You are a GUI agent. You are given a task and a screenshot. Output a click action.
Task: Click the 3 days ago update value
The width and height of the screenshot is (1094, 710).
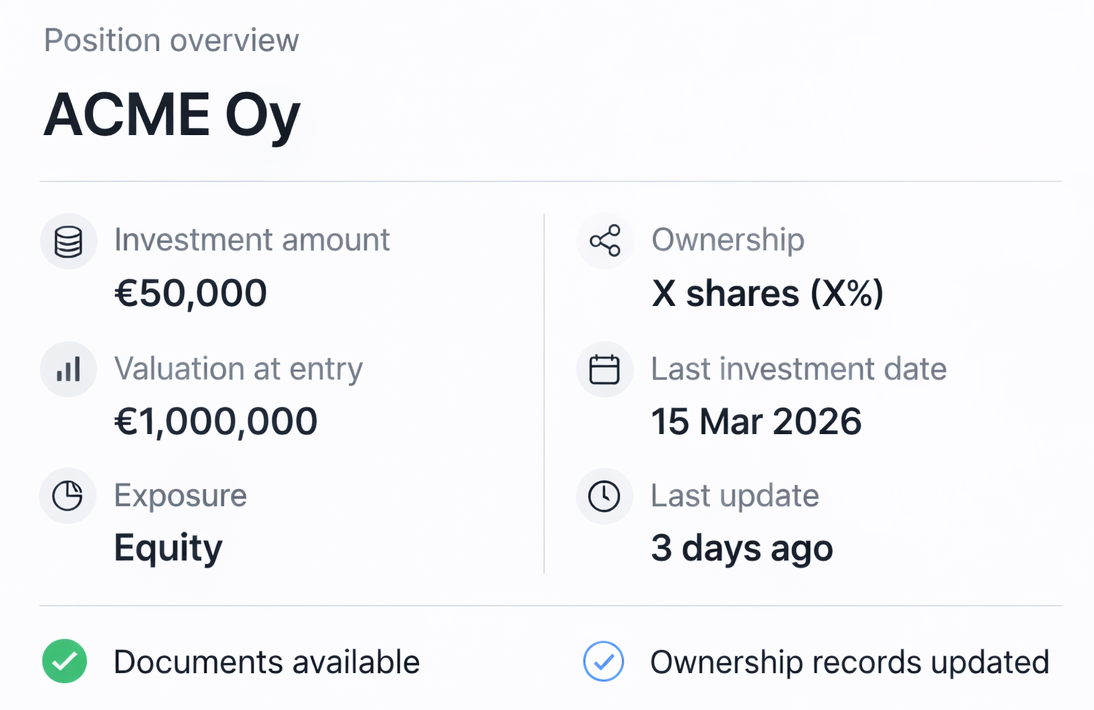pos(741,548)
